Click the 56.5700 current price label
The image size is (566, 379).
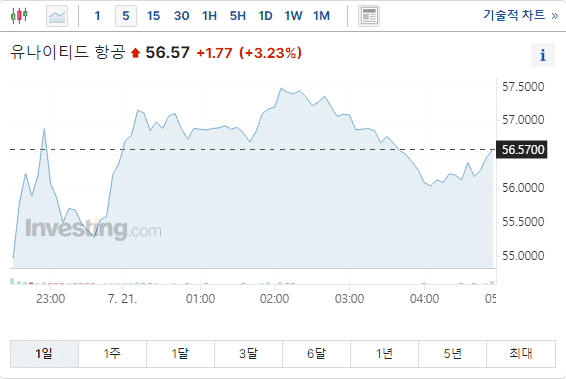tap(522, 149)
